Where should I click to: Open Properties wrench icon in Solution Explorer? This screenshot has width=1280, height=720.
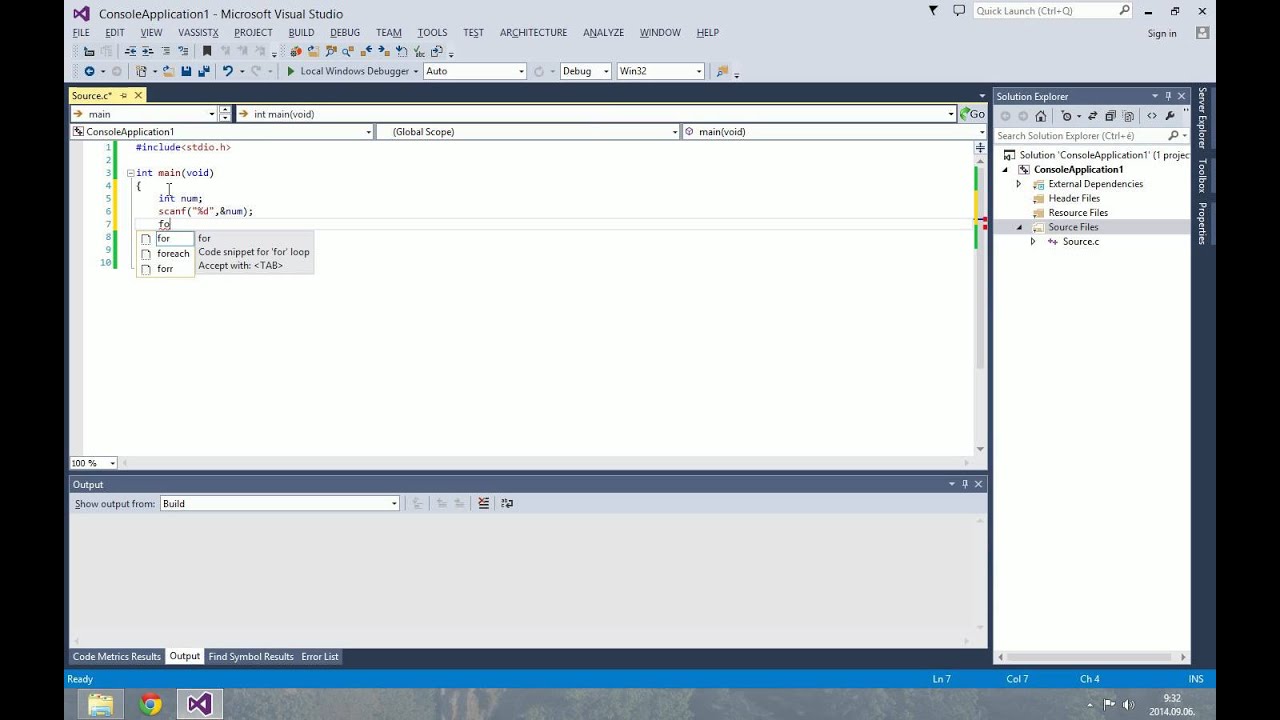[x=1170, y=116]
